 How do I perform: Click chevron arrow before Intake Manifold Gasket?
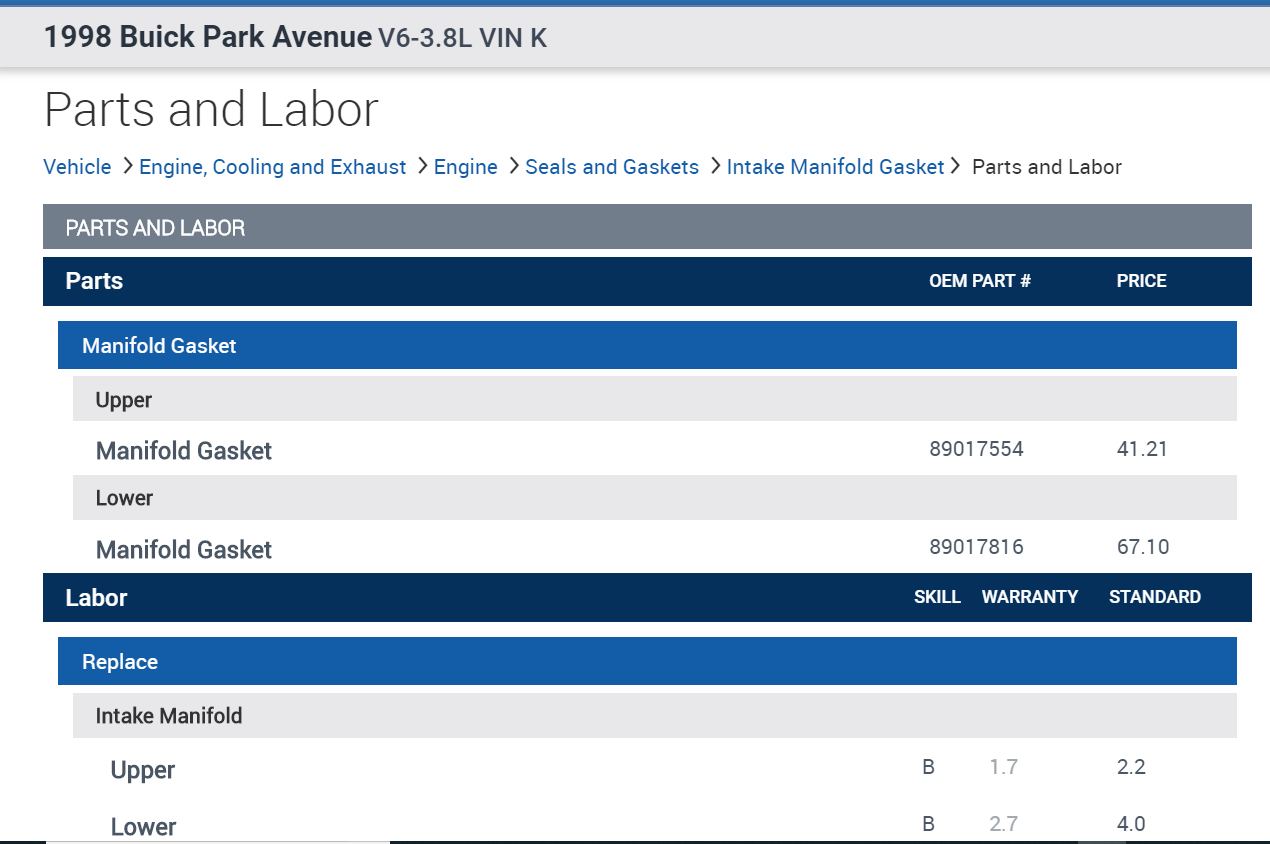pos(715,166)
